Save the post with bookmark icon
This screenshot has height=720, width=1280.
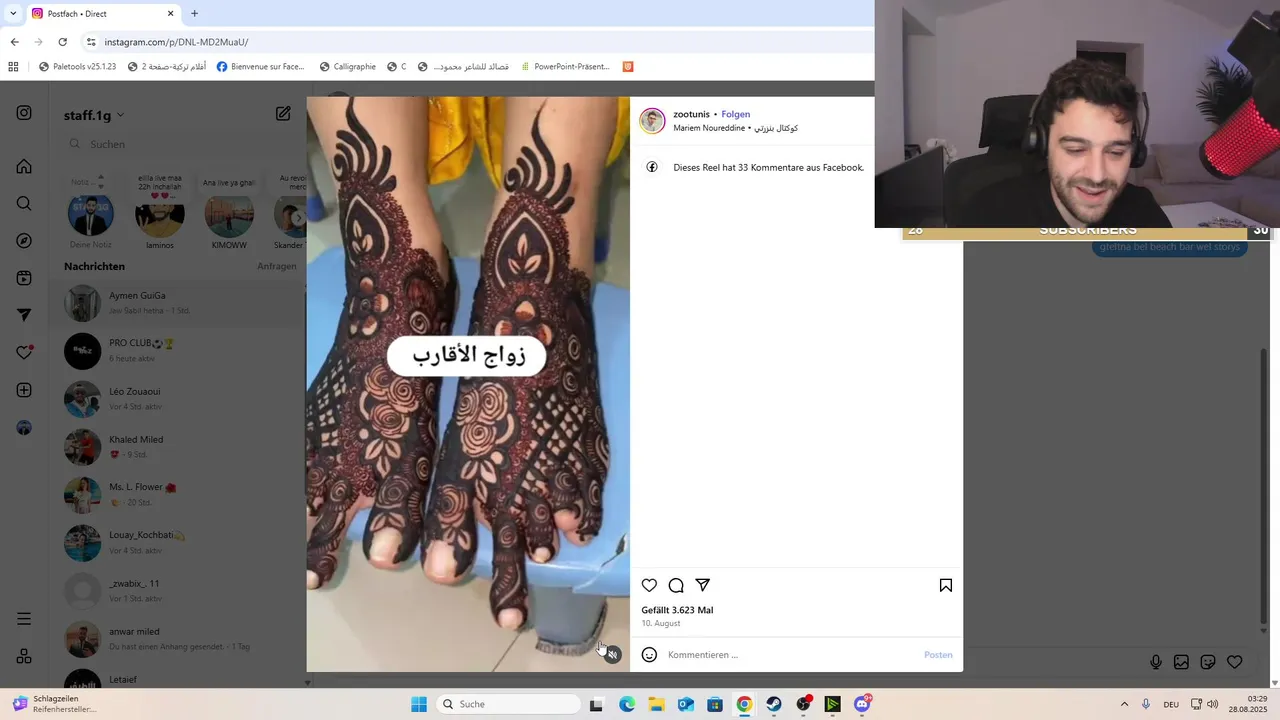pyautogui.click(x=946, y=585)
